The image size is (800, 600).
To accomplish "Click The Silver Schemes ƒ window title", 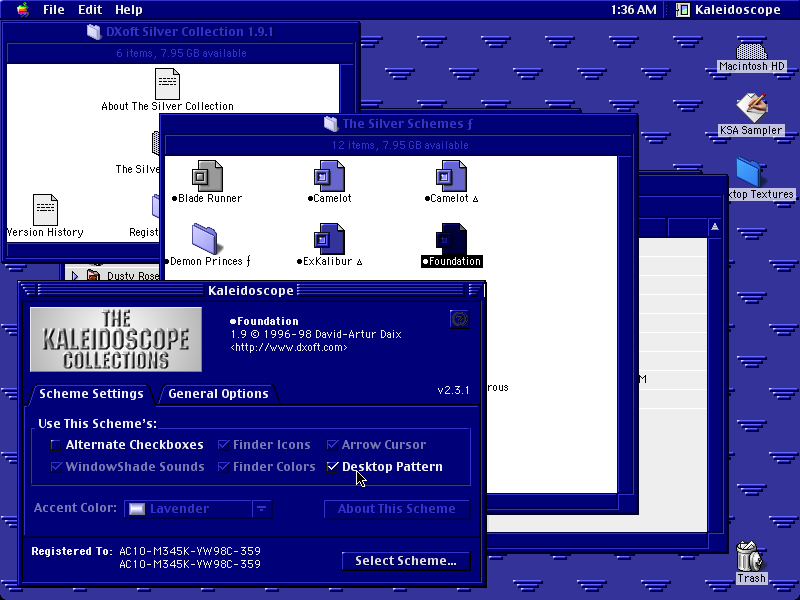I will point(407,123).
